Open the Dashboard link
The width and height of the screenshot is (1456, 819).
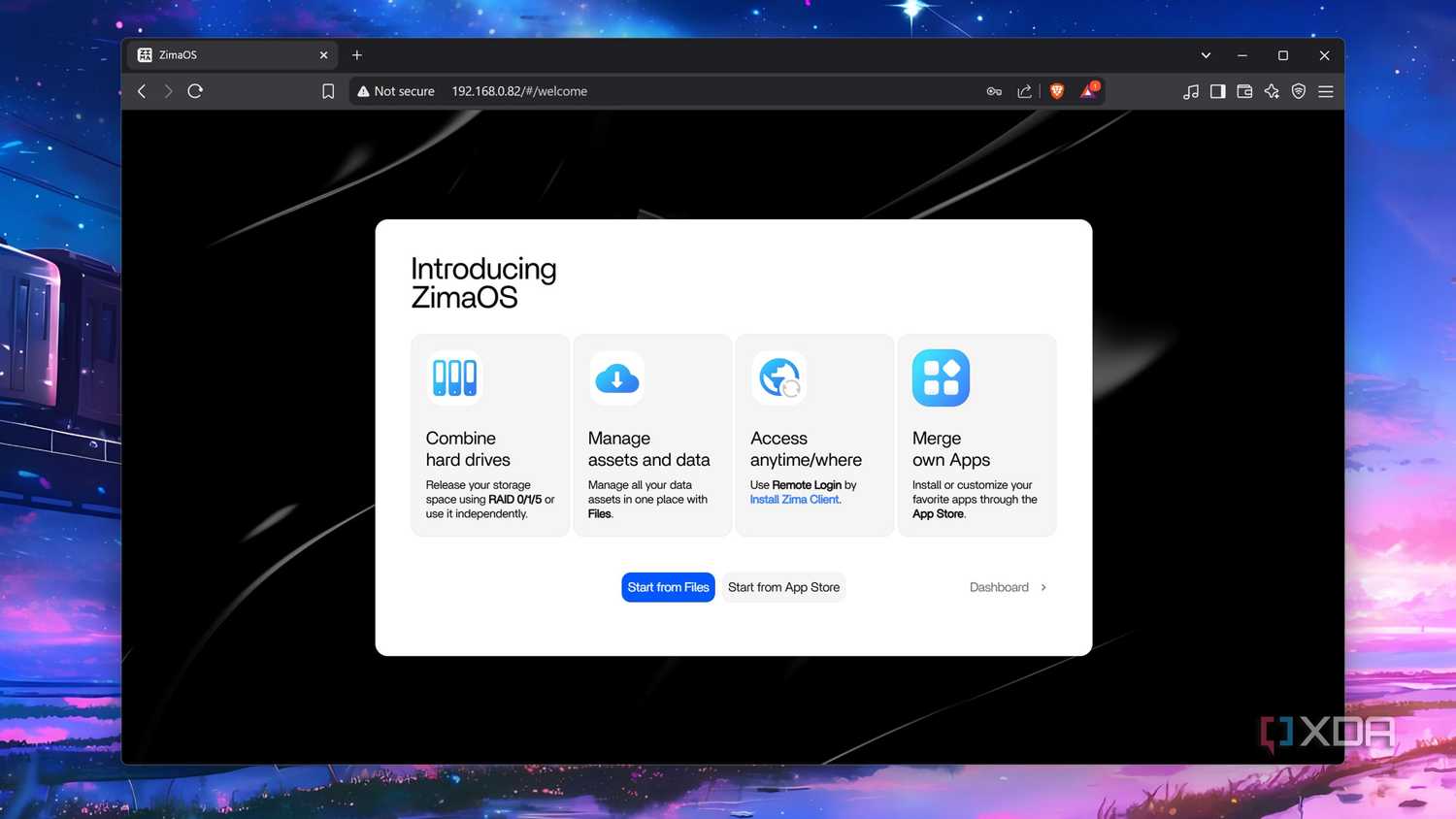(x=1008, y=587)
